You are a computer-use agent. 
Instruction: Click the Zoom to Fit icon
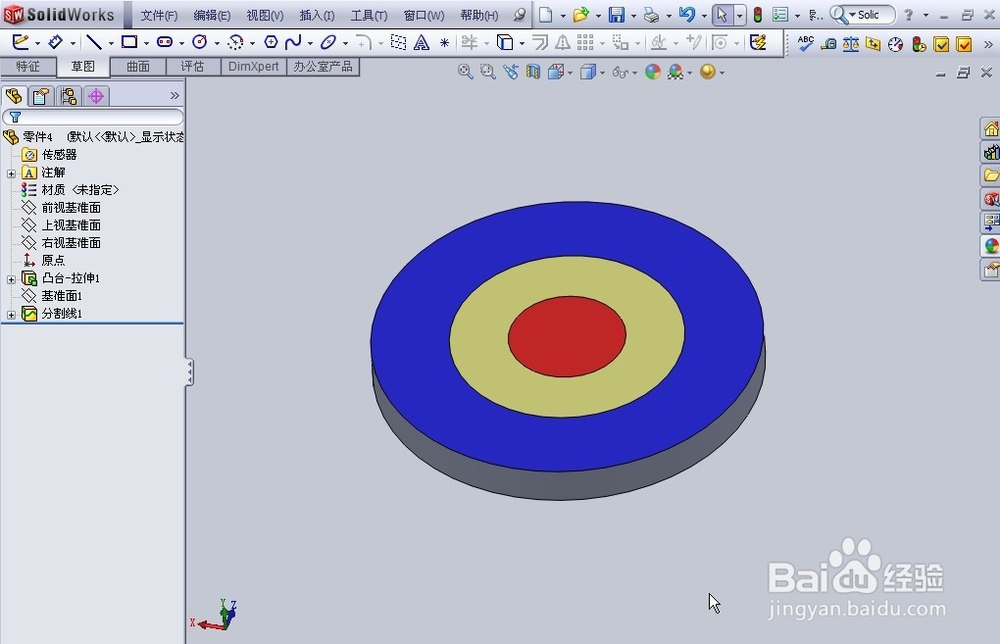(x=466, y=72)
